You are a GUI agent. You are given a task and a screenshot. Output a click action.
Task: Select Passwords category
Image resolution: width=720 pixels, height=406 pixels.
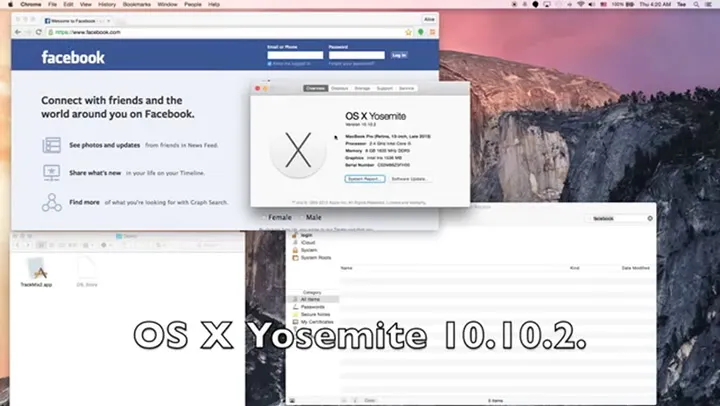tap(312, 307)
